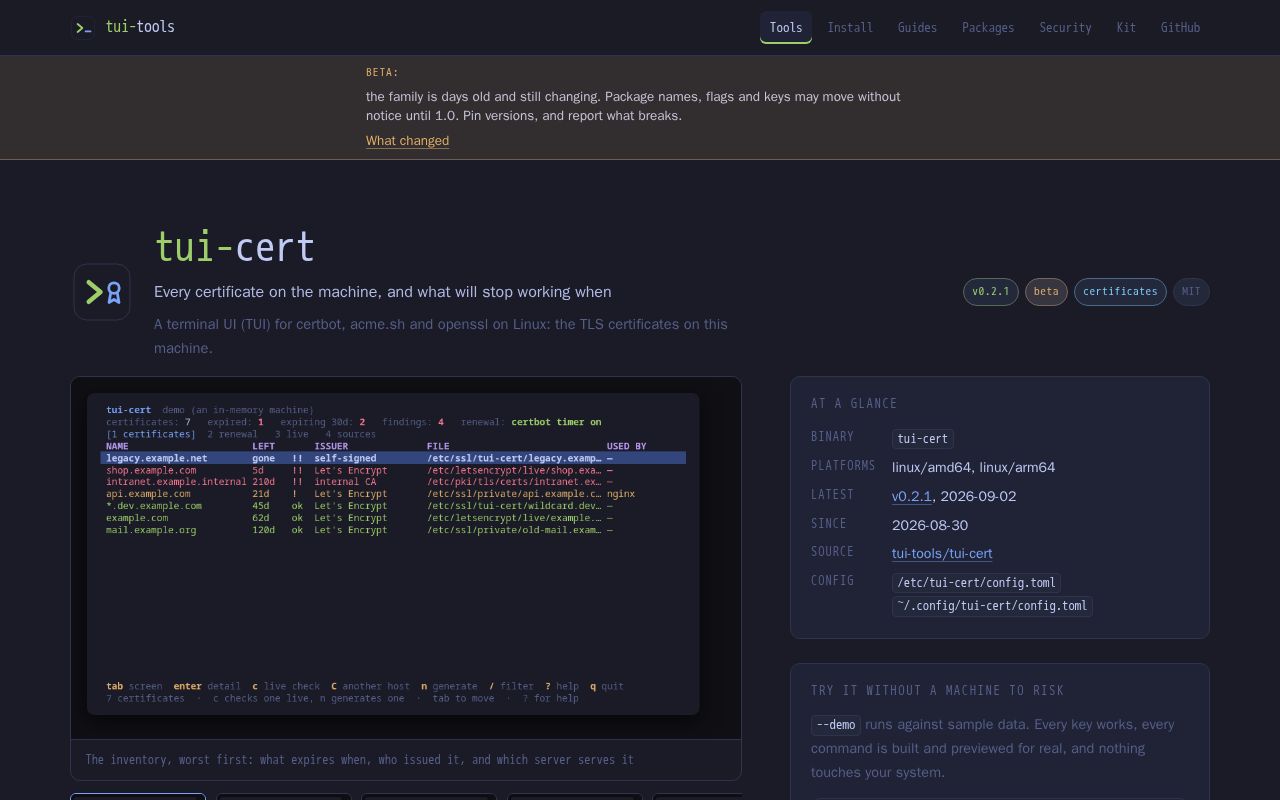
Task: Click the tui-tools terminal prompt logo icon
Action: (84, 28)
